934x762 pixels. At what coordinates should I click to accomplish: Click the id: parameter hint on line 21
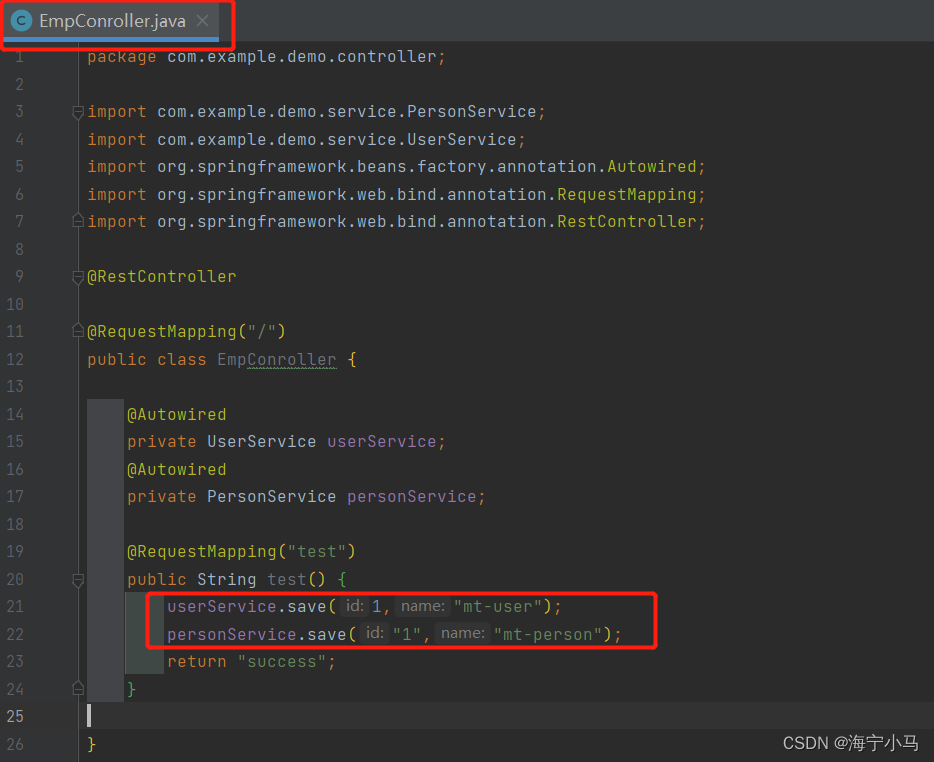tap(354, 606)
